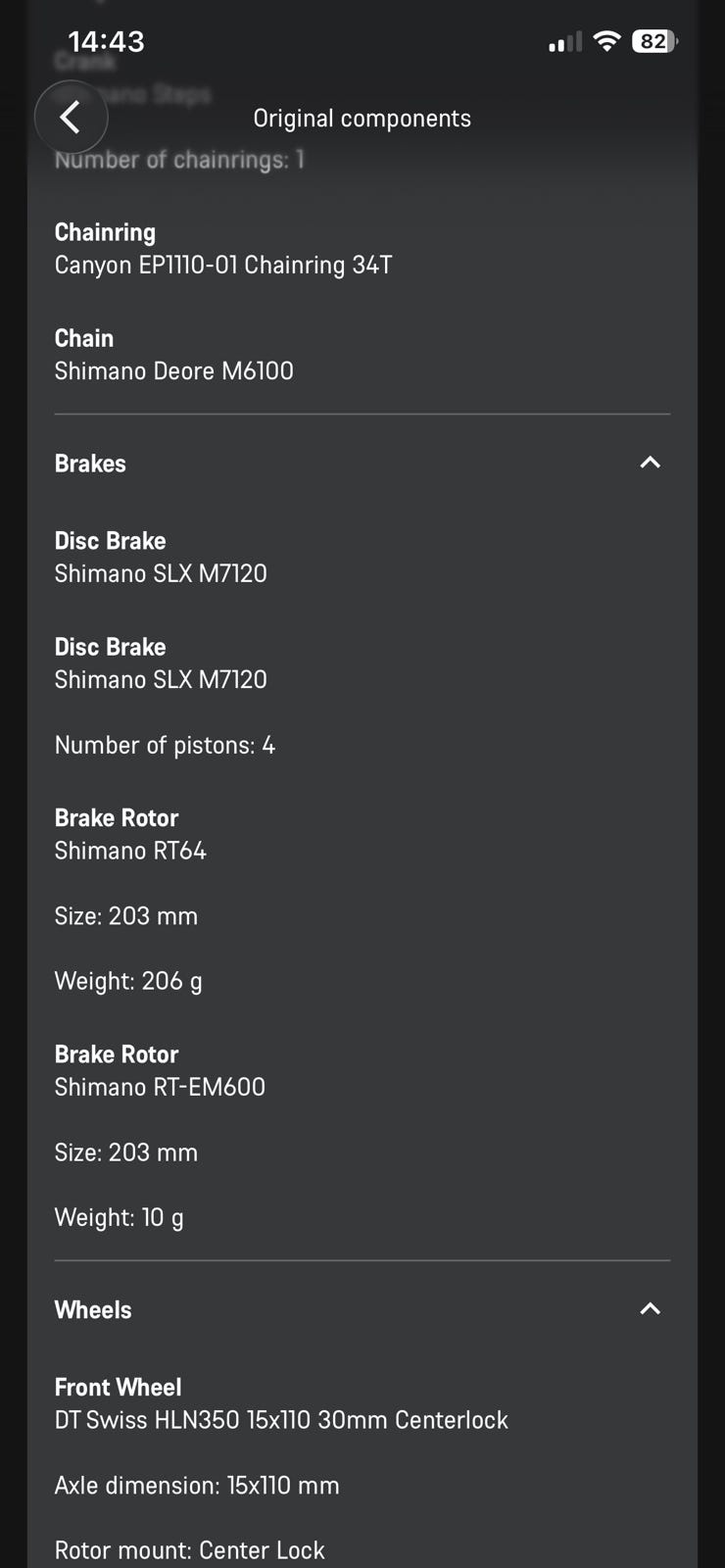Select the second Disc Brake SLX M7120 entry

click(x=161, y=663)
